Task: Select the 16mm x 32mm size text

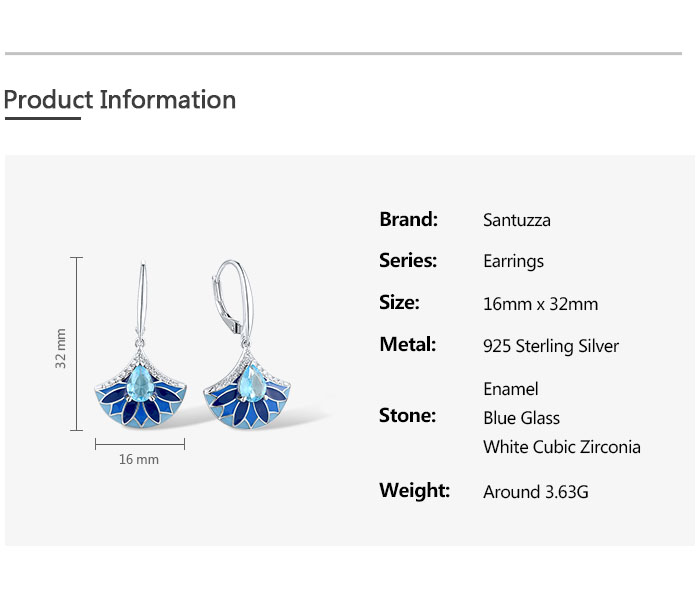Action: (x=540, y=304)
